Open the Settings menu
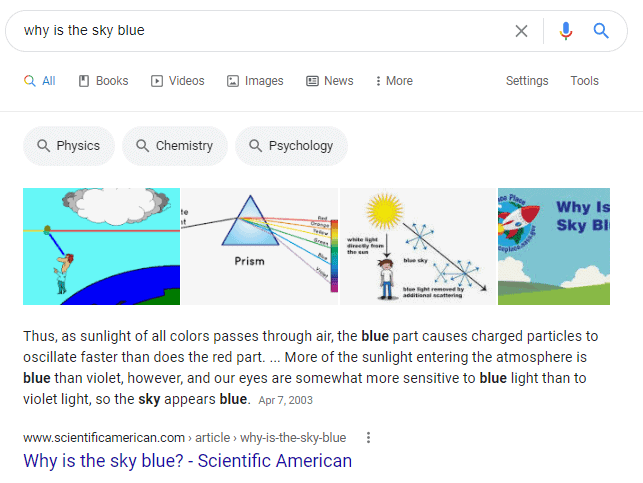The height and width of the screenshot is (483, 643). (527, 81)
